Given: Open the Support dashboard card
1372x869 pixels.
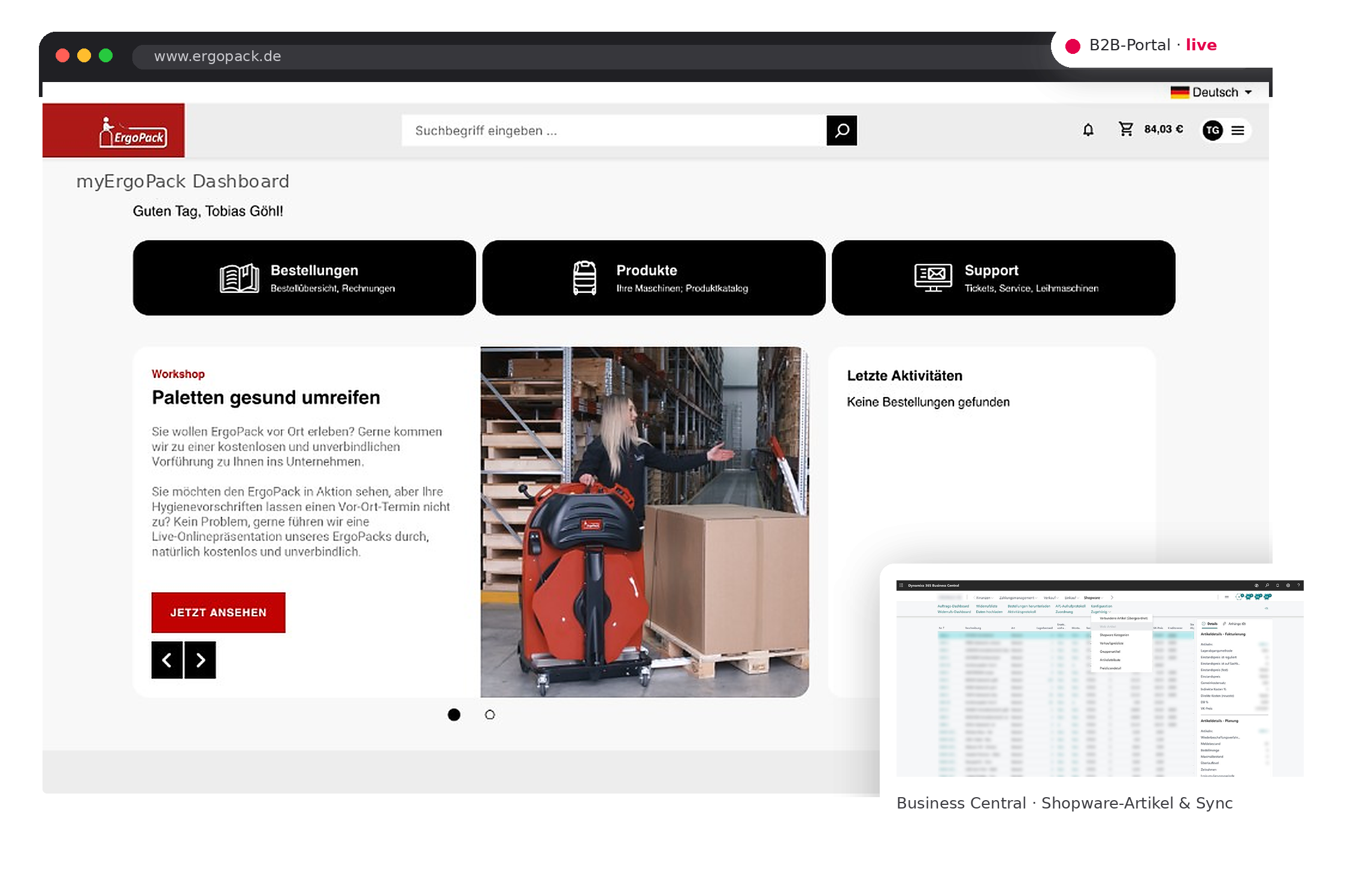Looking at the screenshot, I should (x=1004, y=278).
